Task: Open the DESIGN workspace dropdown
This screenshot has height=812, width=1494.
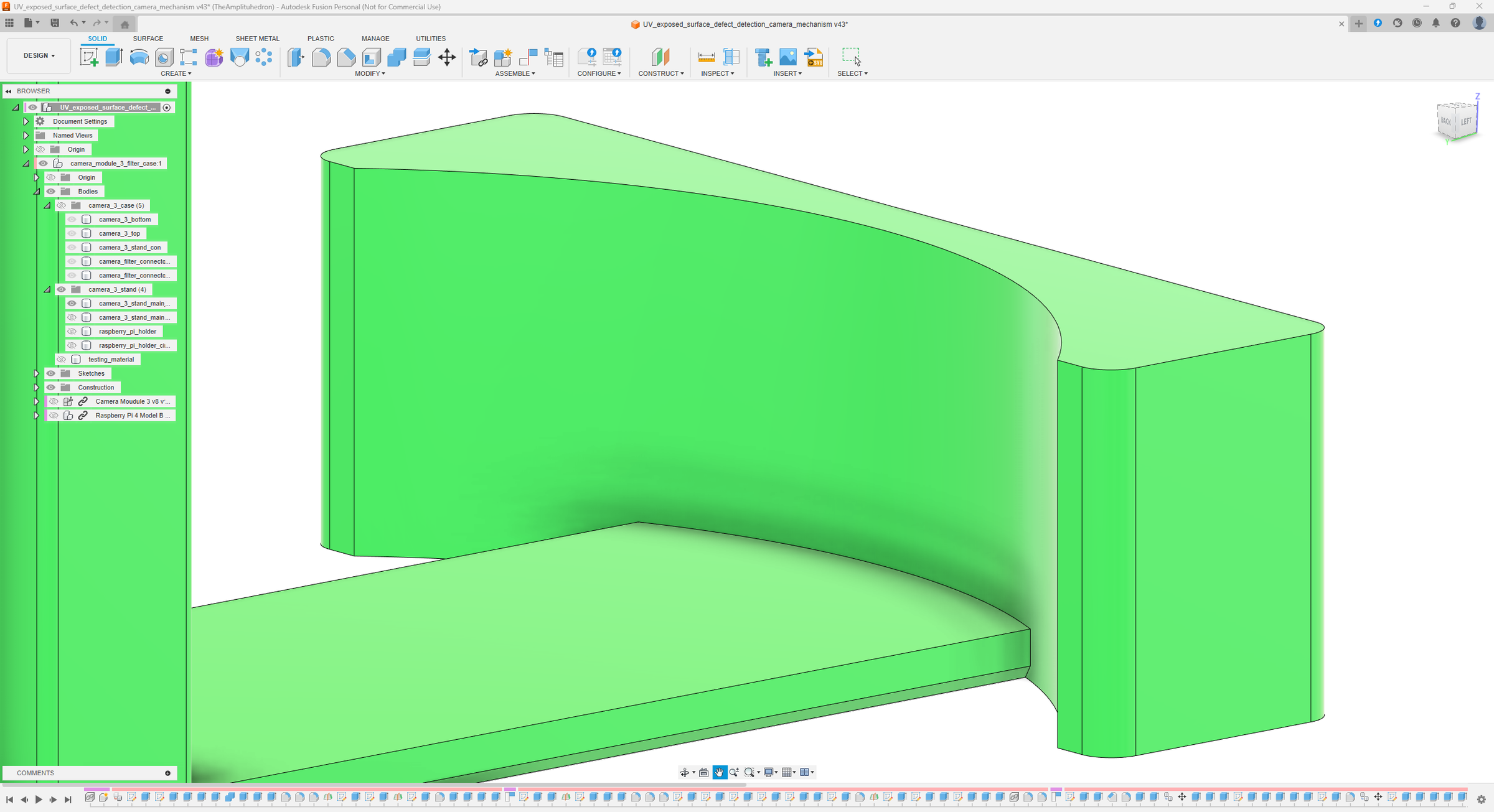Action: (x=39, y=56)
